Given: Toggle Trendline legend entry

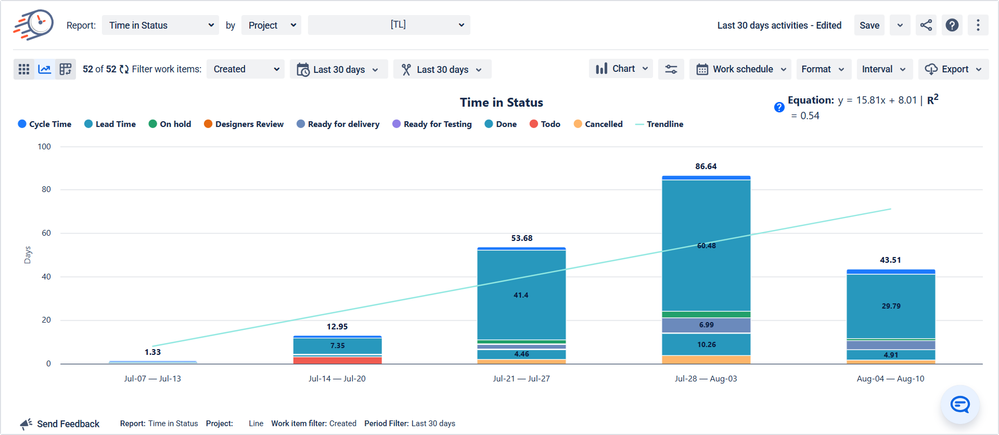Looking at the screenshot, I should pos(659,124).
